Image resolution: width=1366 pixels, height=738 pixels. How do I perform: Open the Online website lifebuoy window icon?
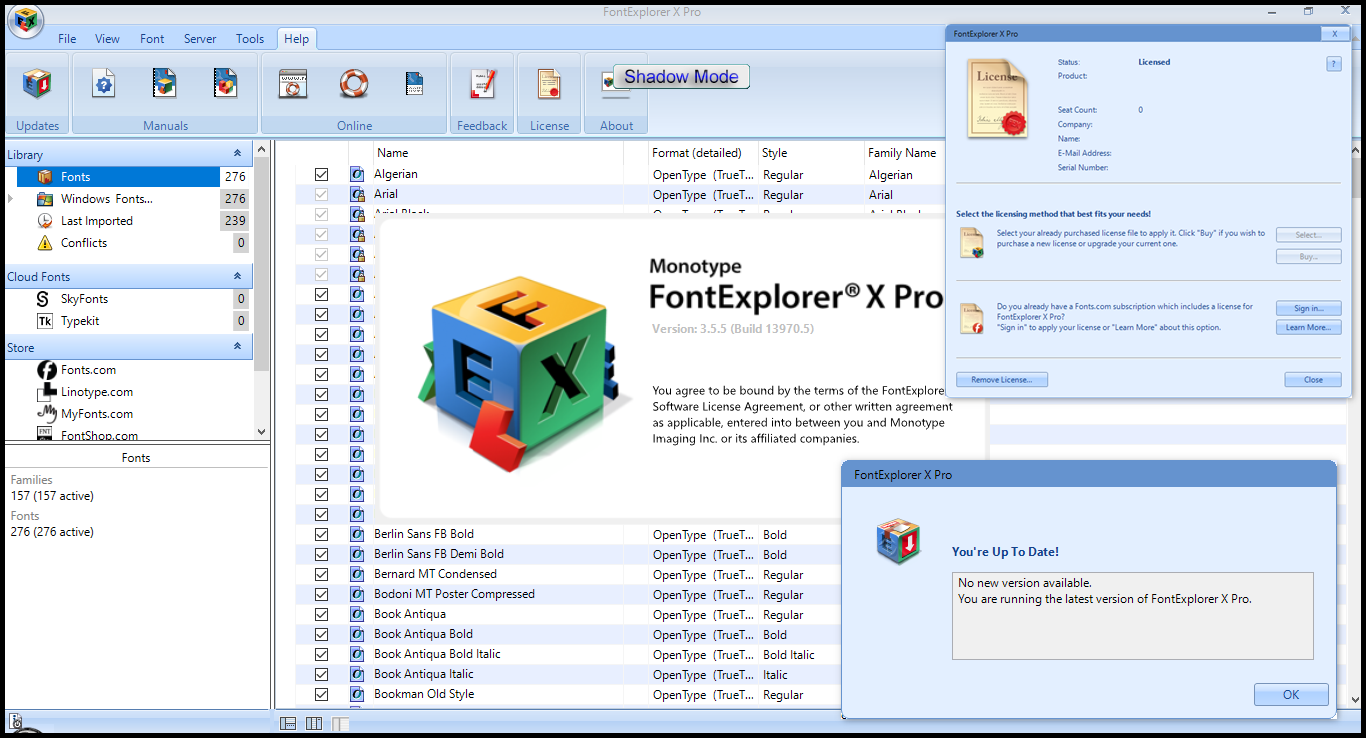[x=293, y=84]
